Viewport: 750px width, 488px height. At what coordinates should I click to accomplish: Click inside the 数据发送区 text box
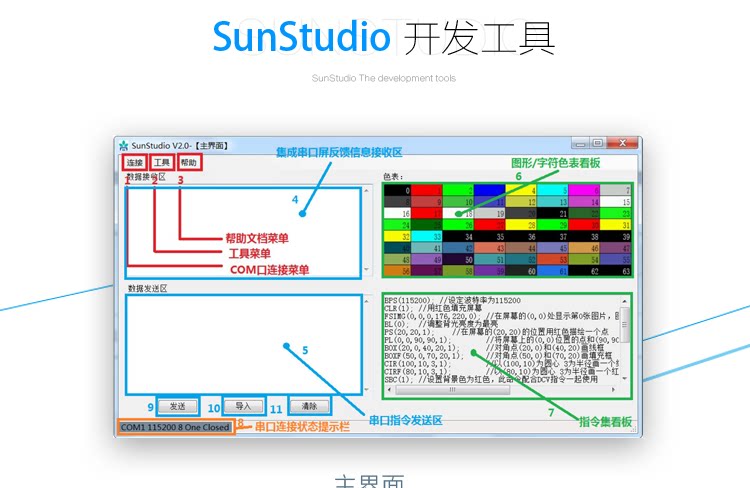[243, 344]
